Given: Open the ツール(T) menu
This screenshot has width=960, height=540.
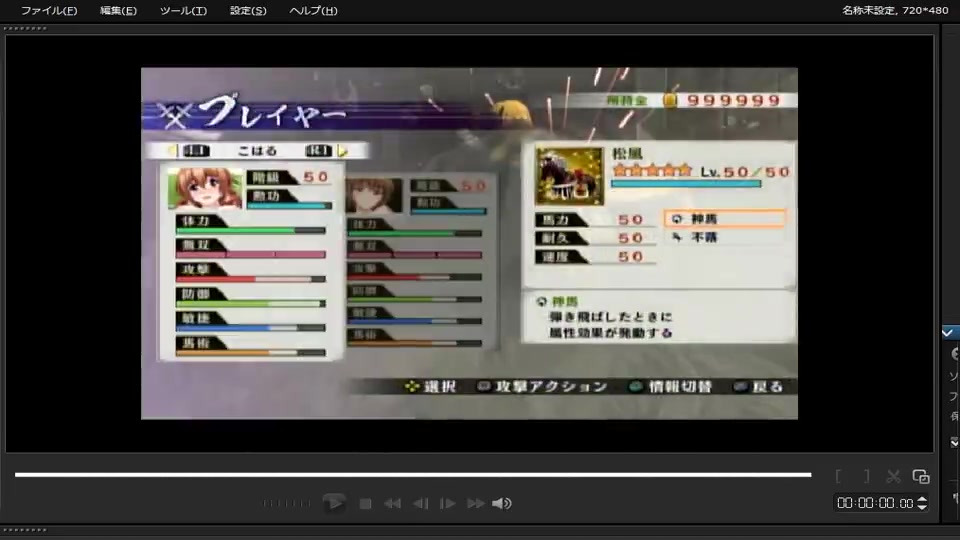Looking at the screenshot, I should click(183, 10).
